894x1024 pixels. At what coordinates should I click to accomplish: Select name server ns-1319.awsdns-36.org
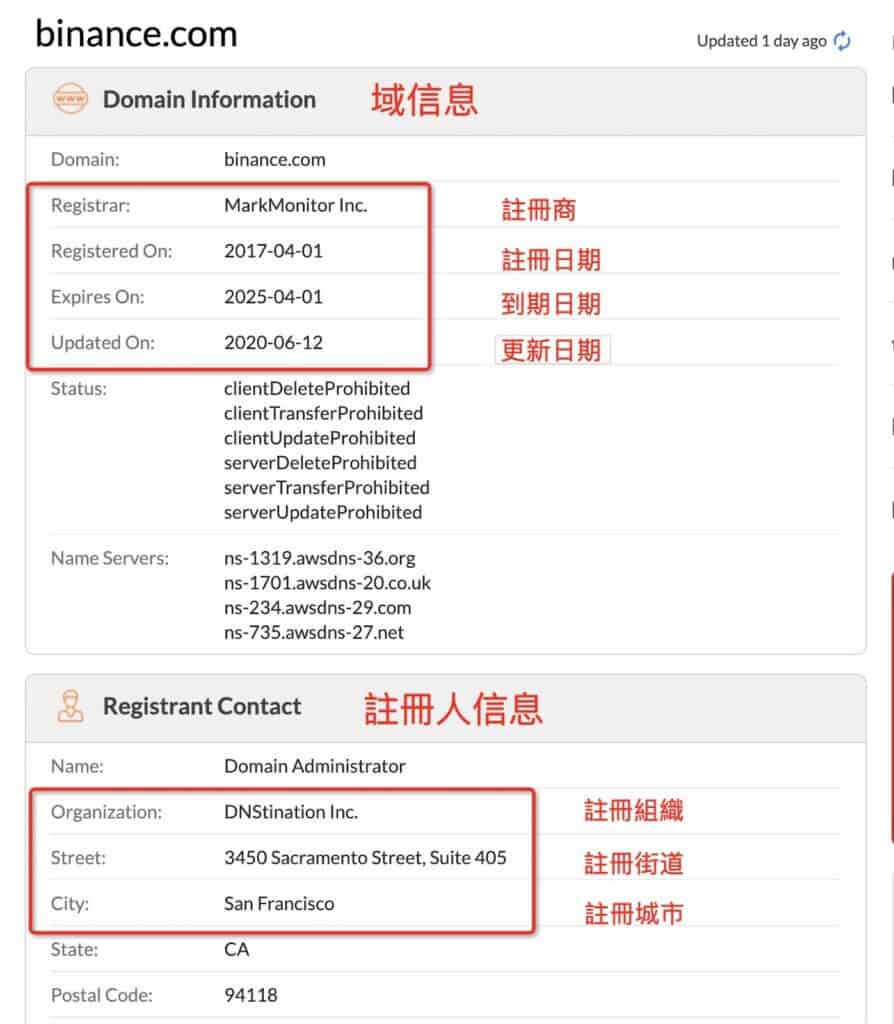[319, 558]
